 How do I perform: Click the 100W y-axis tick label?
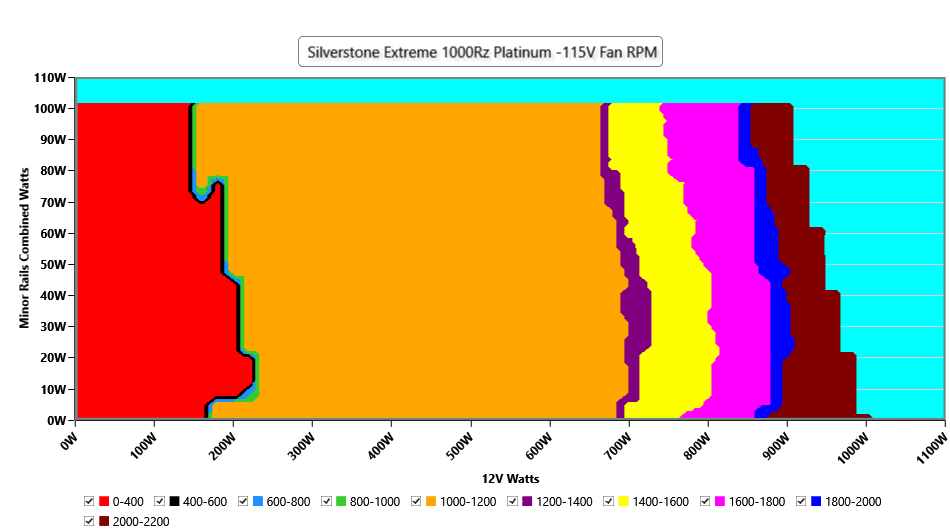point(50,108)
